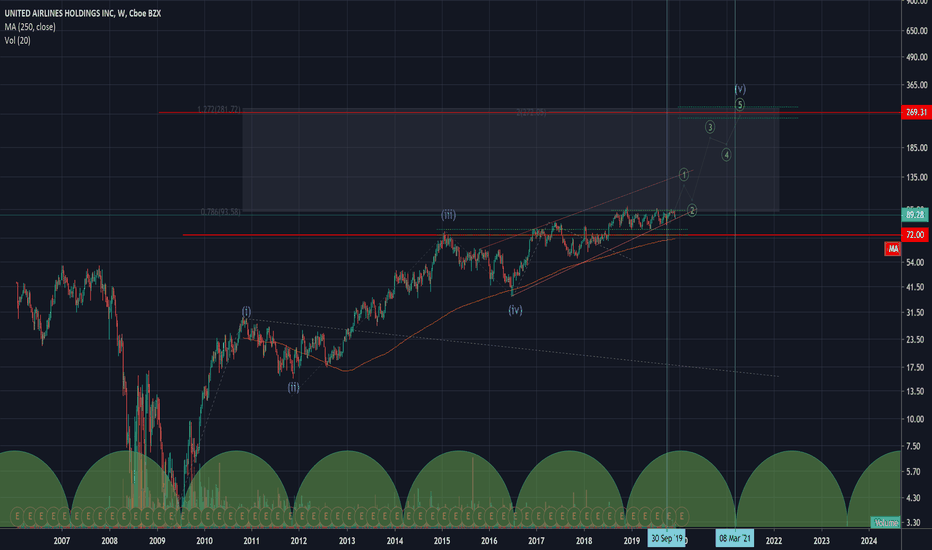The image size is (932, 550).
Task: Click the 2010 year label on the time axis
Action: [x=204, y=540]
